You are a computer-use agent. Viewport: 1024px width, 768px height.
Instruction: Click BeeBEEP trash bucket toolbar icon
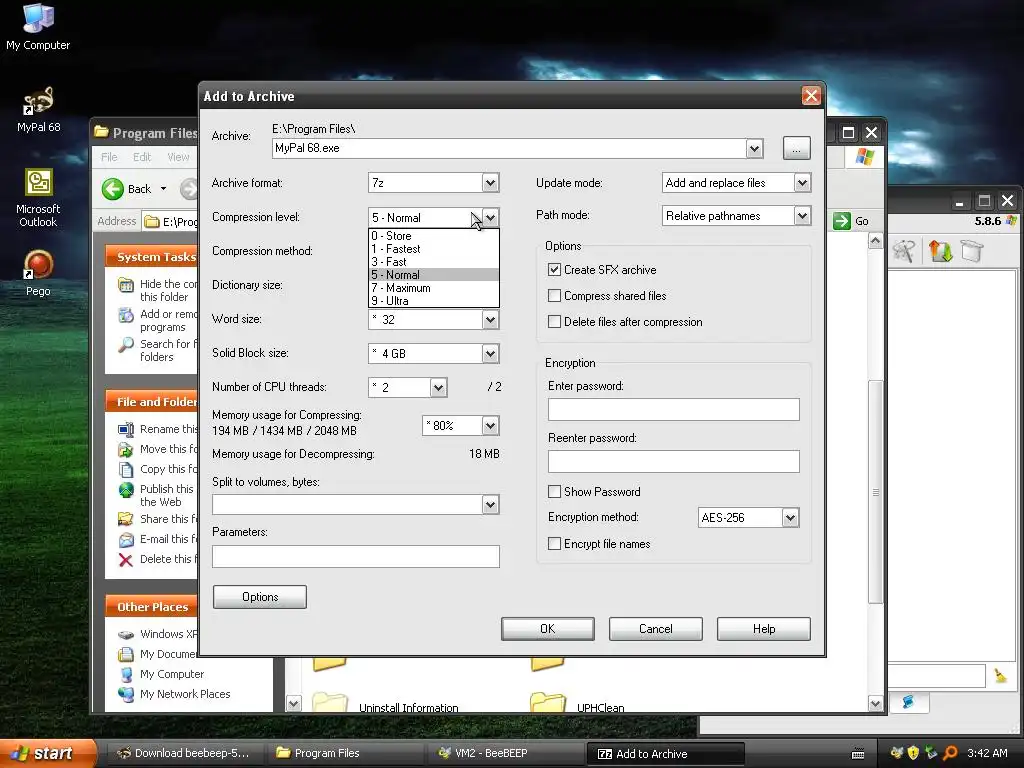coord(972,251)
